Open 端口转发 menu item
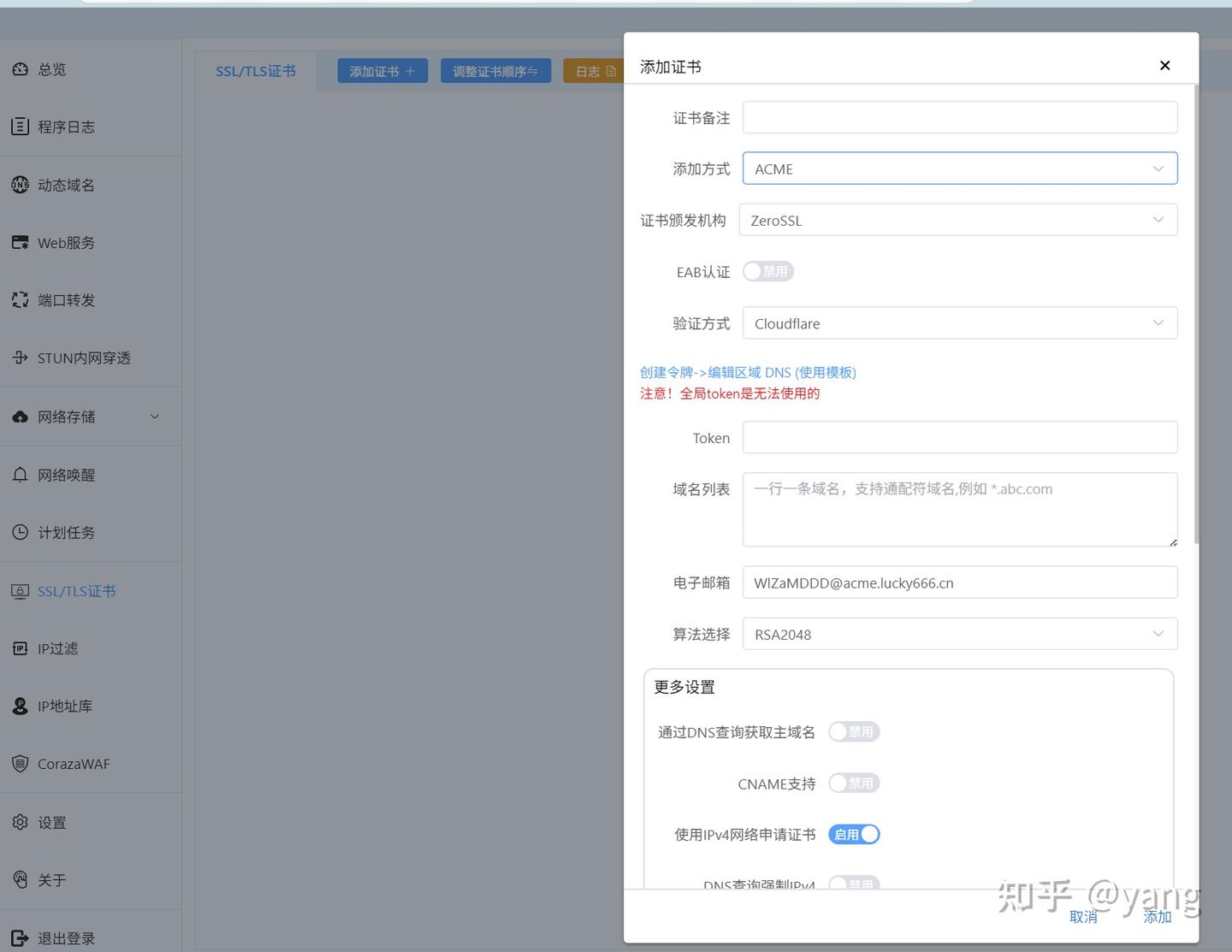The width and height of the screenshot is (1232, 952). [x=91, y=300]
